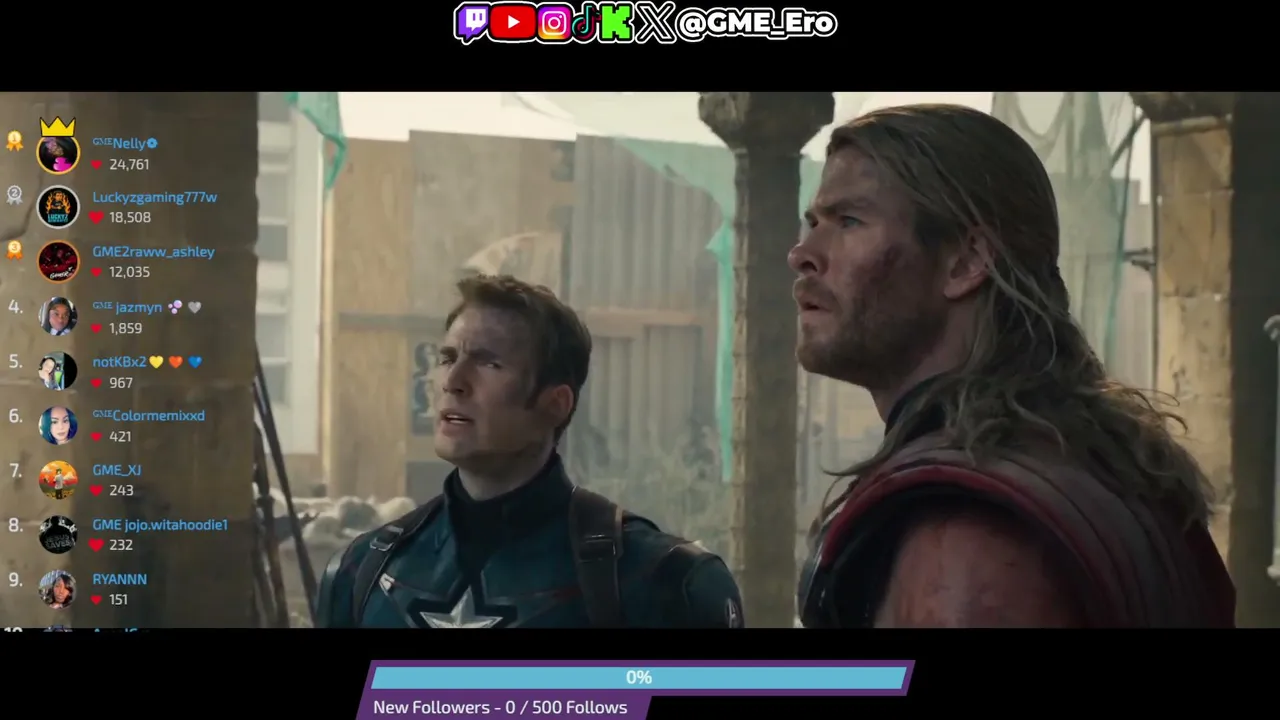Screen dimensions: 1280x720
Task: Click the like count 12,035
Action: click(130, 272)
